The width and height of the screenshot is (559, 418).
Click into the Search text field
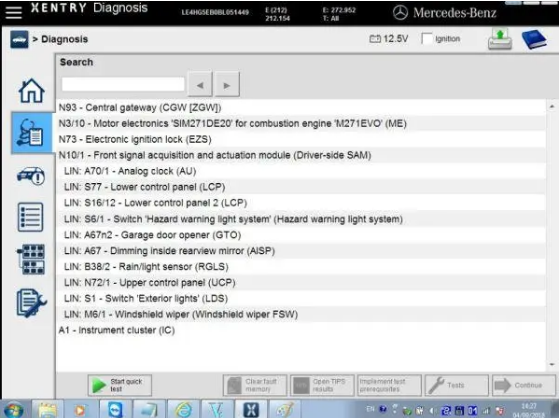tap(123, 85)
